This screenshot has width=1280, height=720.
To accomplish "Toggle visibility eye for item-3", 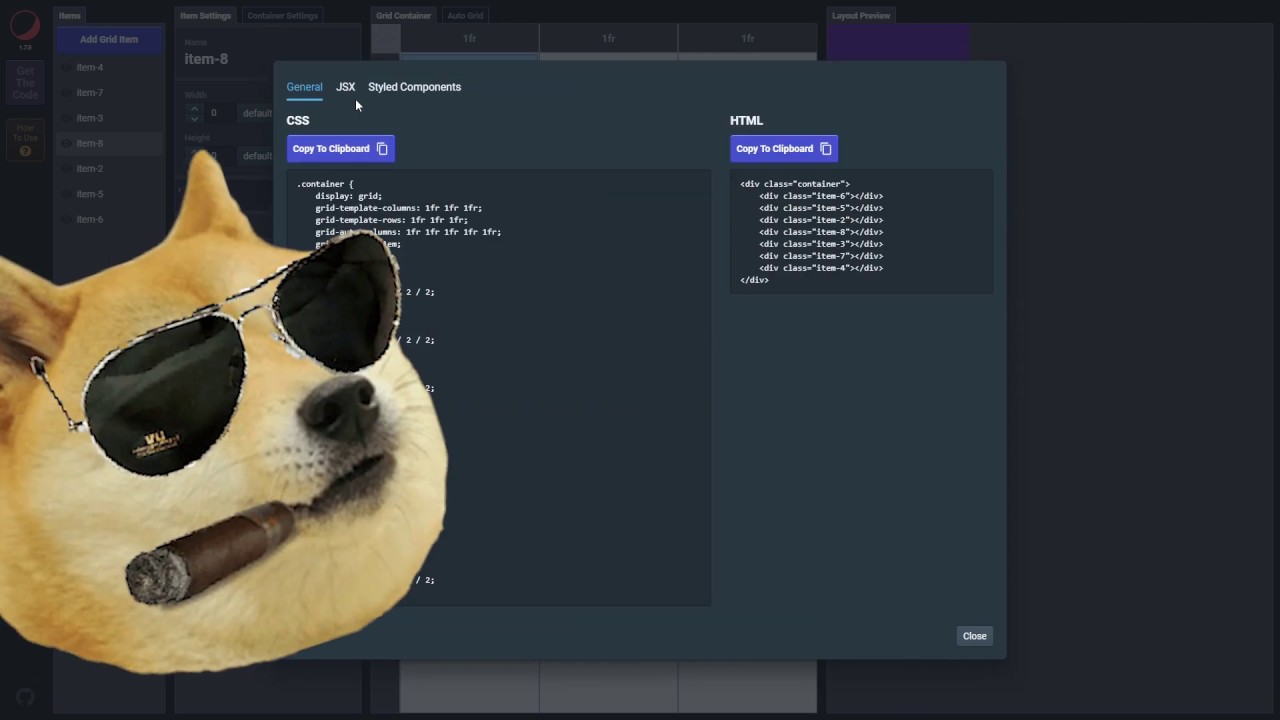I will 66,118.
